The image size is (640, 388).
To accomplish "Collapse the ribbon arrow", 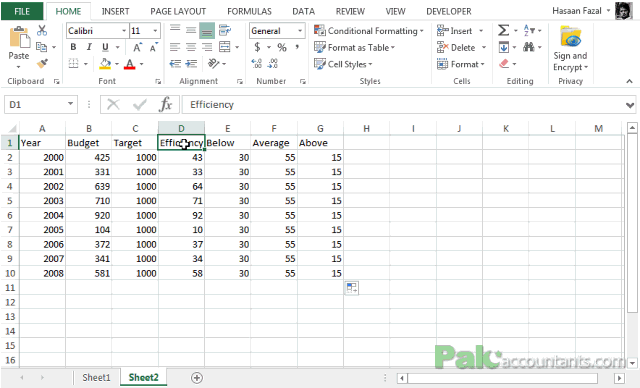I will [629, 81].
